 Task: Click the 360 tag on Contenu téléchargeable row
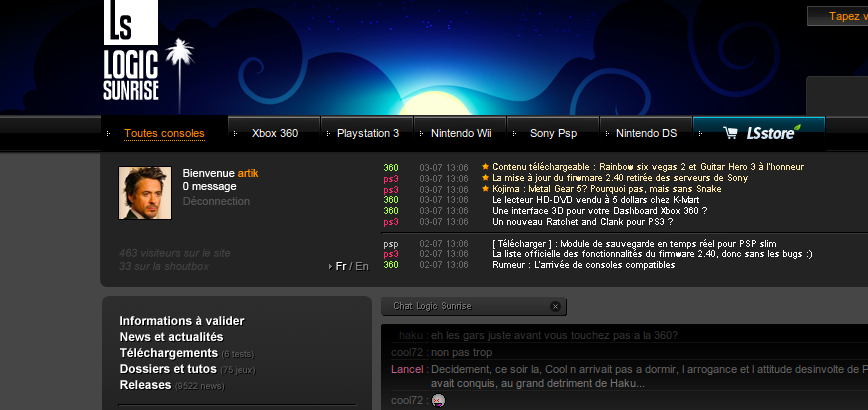tap(391, 168)
